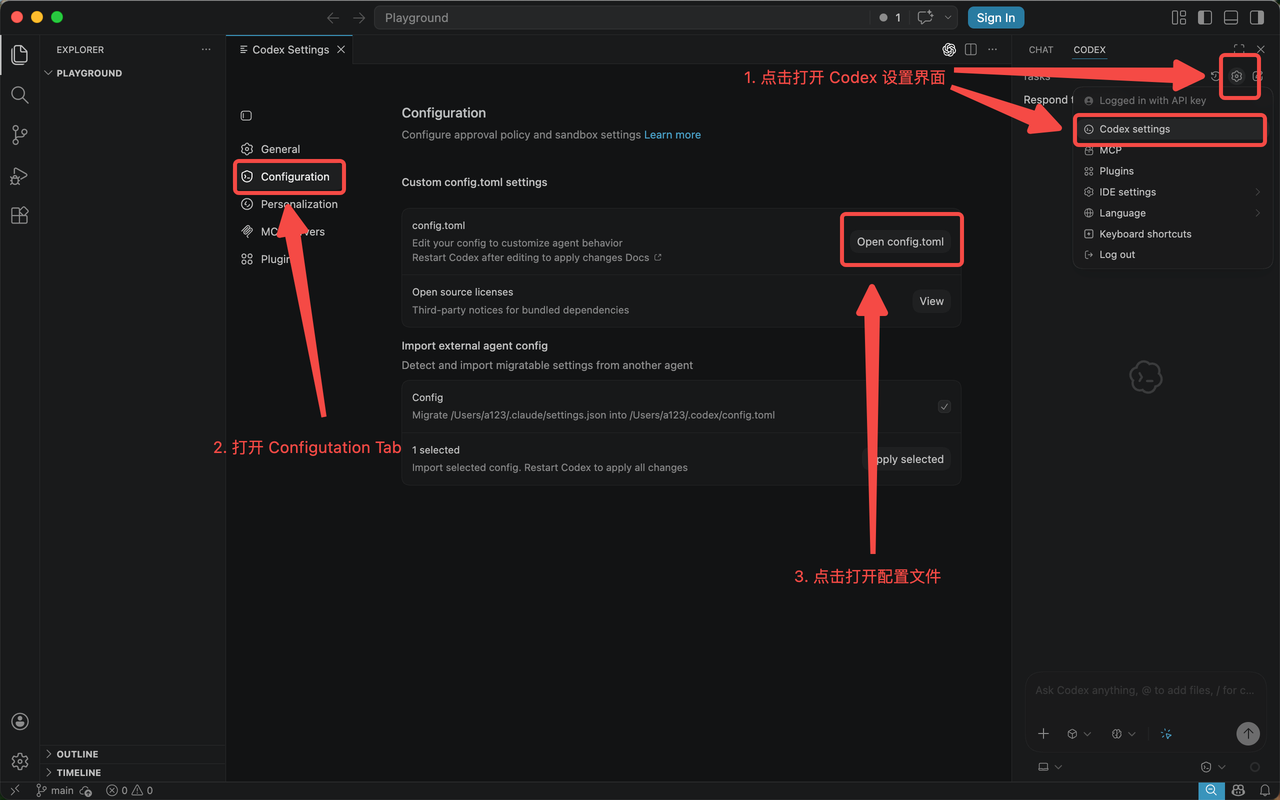Open the Docs link under config.toml
The image size is (1280, 800).
644,258
